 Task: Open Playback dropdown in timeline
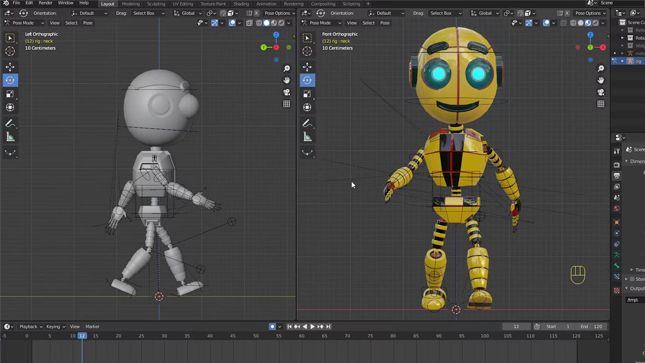30,326
